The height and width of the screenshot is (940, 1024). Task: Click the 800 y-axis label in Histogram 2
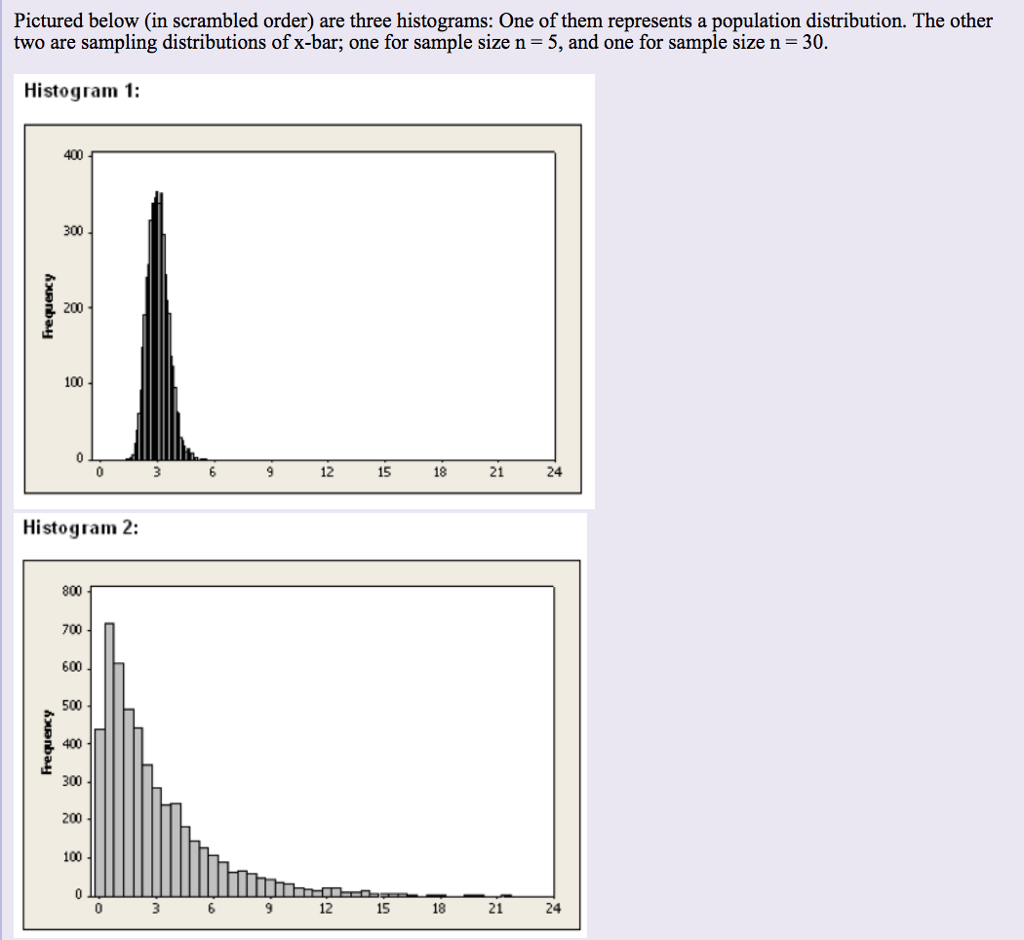click(72, 591)
